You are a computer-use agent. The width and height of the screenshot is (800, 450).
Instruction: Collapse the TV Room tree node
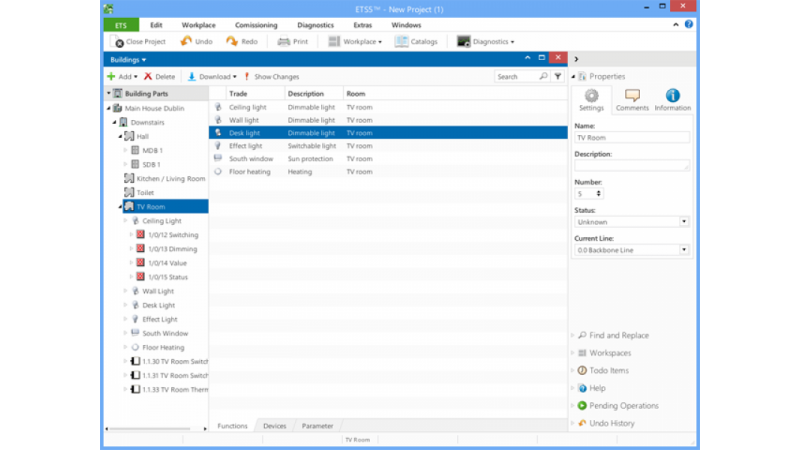click(x=120, y=207)
